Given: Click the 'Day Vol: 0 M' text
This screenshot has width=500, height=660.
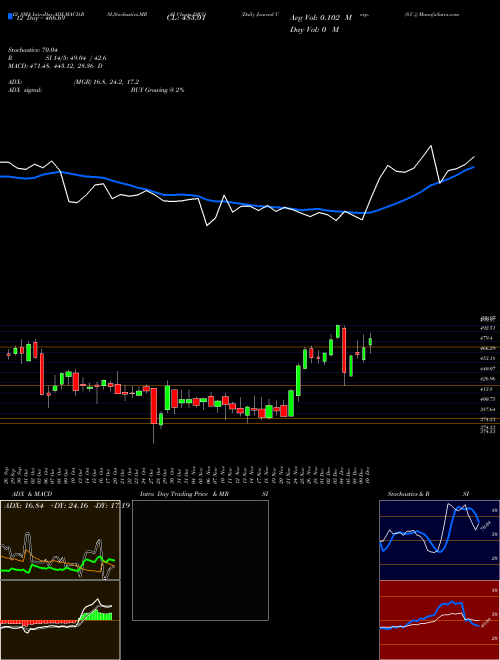Looking at the screenshot, I should coord(314,30).
